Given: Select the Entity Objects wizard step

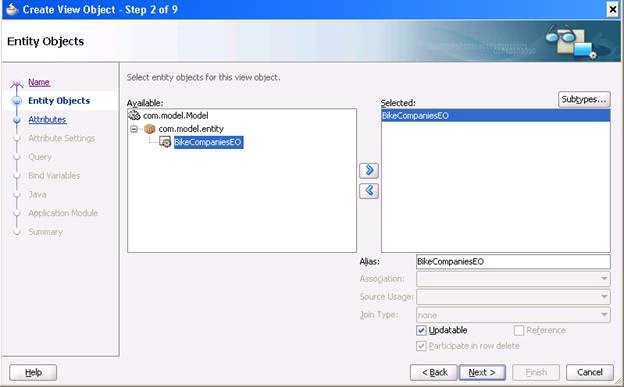Looking at the screenshot, I should [x=59, y=101].
